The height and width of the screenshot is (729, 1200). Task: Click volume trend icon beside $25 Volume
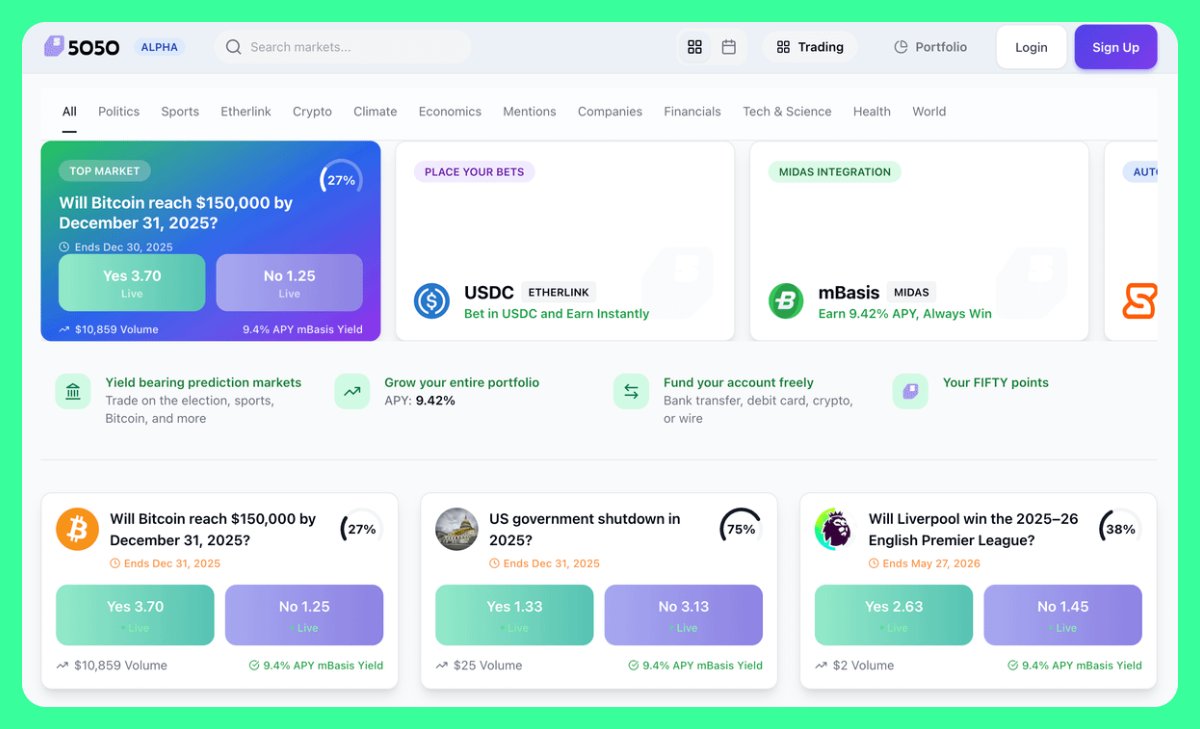point(442,665)
